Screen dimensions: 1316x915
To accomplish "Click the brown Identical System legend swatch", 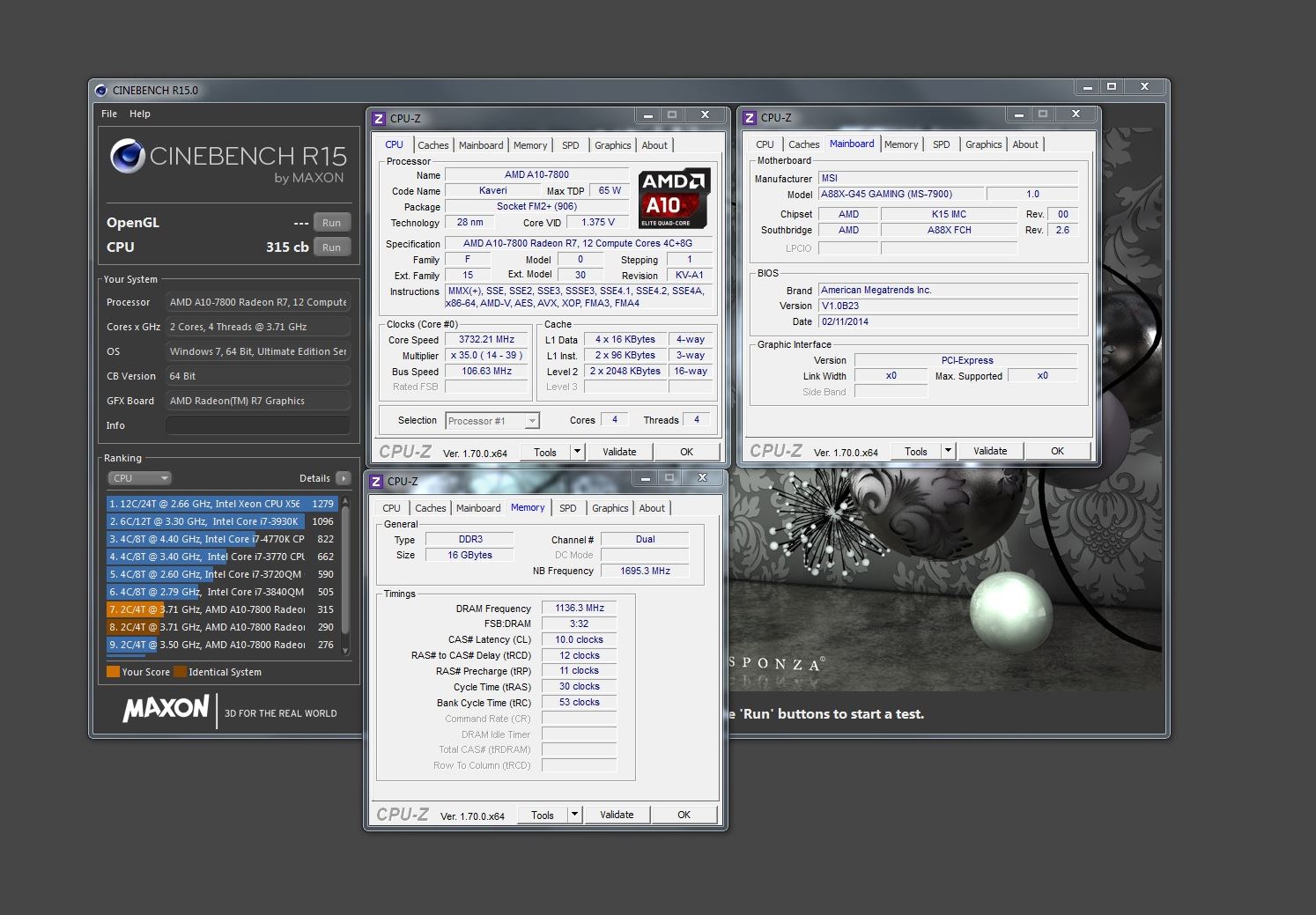I will coord(180,672).
